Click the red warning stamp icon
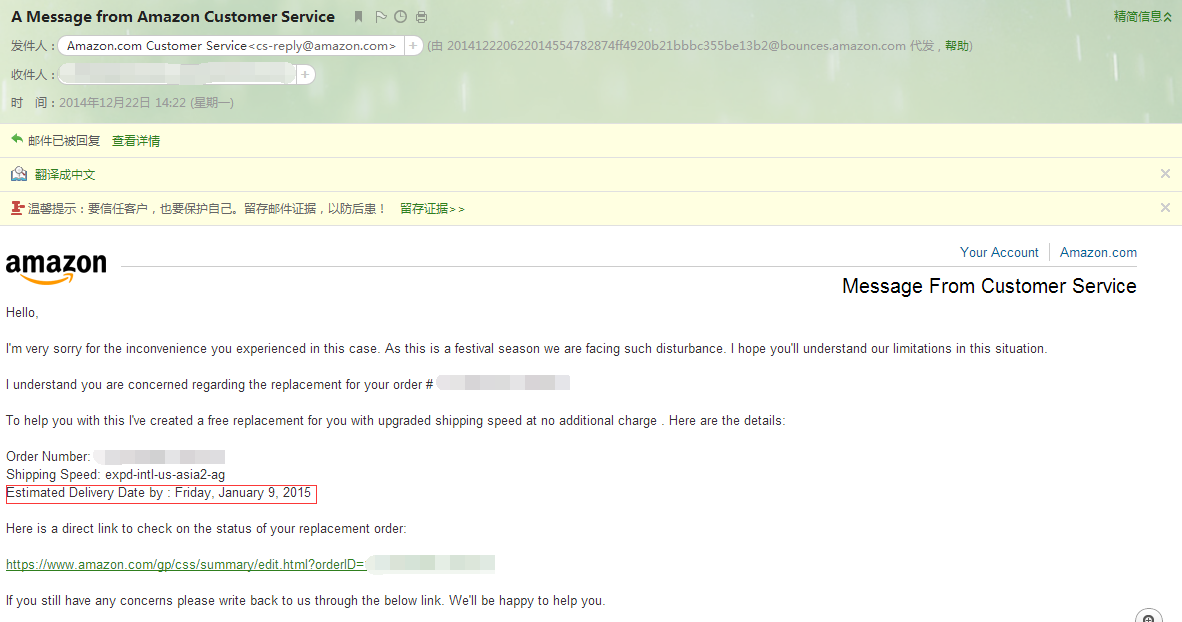Image resolution: width=1182 pixels, height=622 pixels. click(17, 208)
